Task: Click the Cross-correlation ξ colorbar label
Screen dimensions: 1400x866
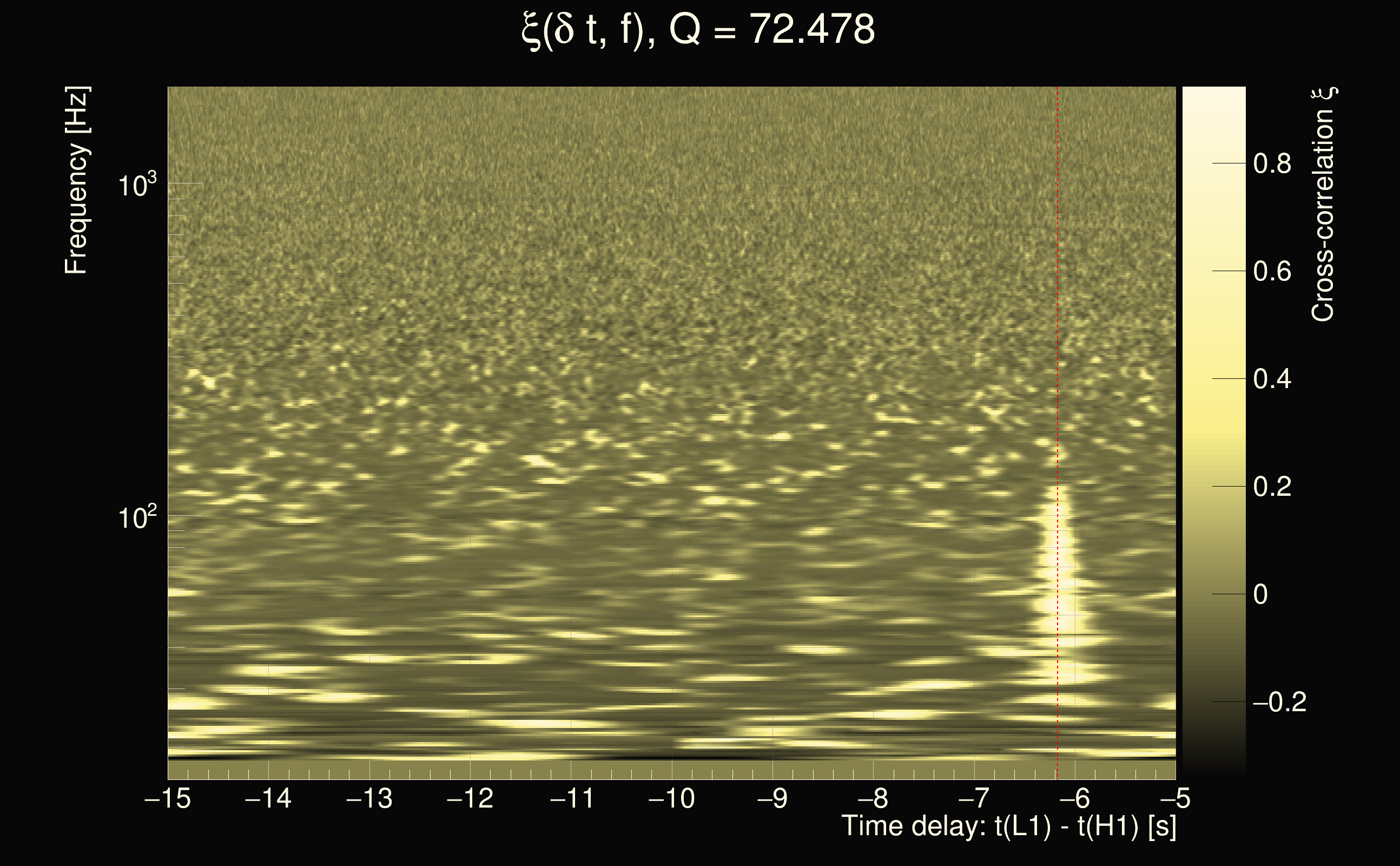Action: coord(1323,204)
